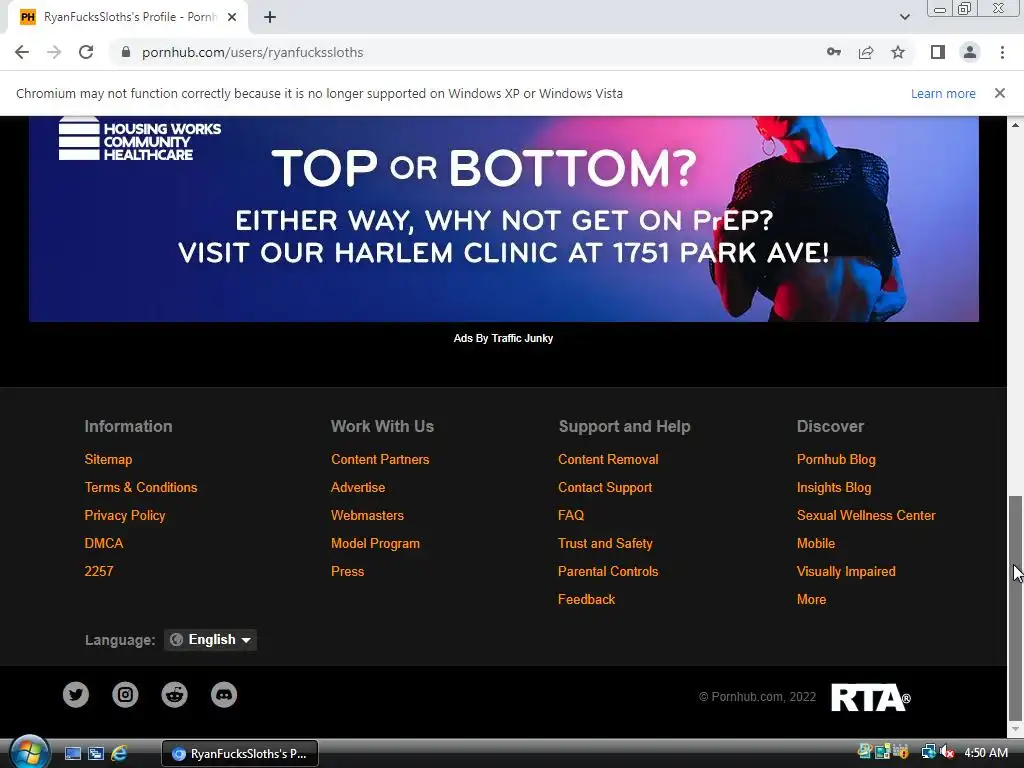Launch Internet Explorer from quick launch
Screen dimensions: 1024x768
pos(119,754)
